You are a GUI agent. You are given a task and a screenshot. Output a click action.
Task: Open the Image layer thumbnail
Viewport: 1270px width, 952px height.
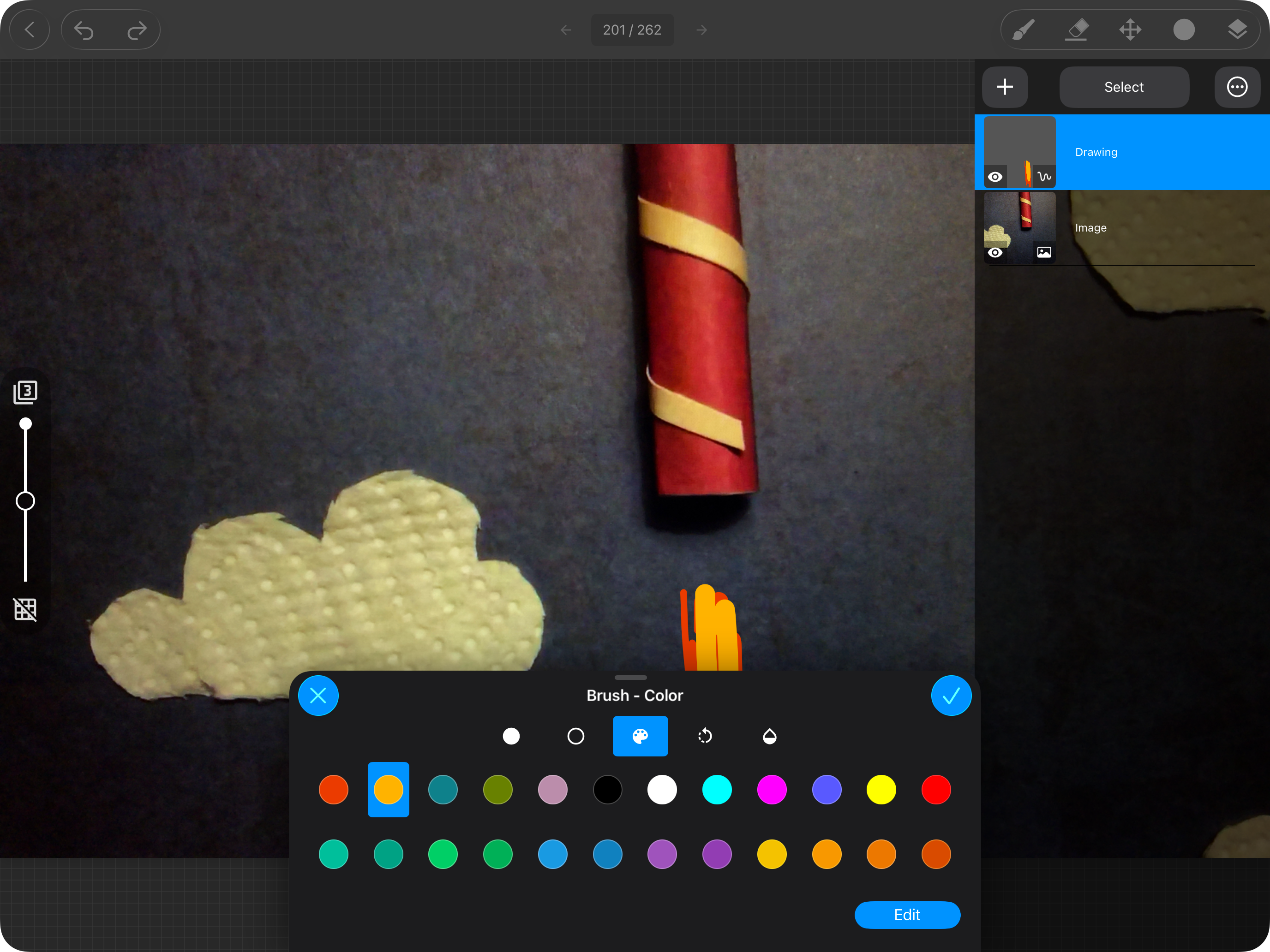tap(1020, 228)
